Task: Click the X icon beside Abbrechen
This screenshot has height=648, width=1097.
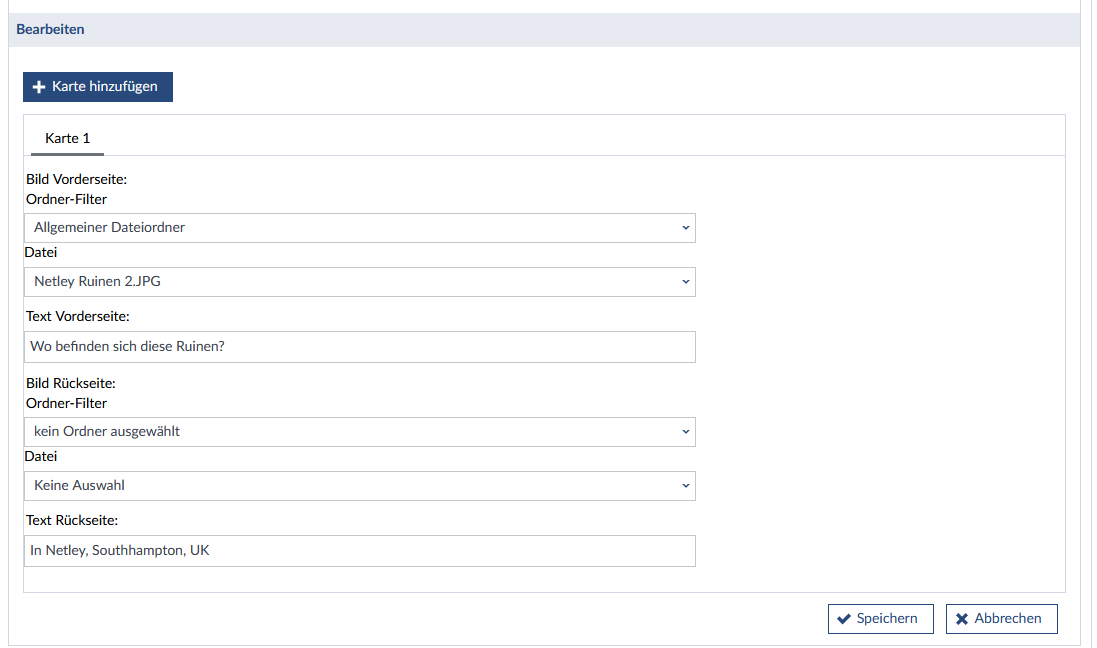Action: click(962, 619)
